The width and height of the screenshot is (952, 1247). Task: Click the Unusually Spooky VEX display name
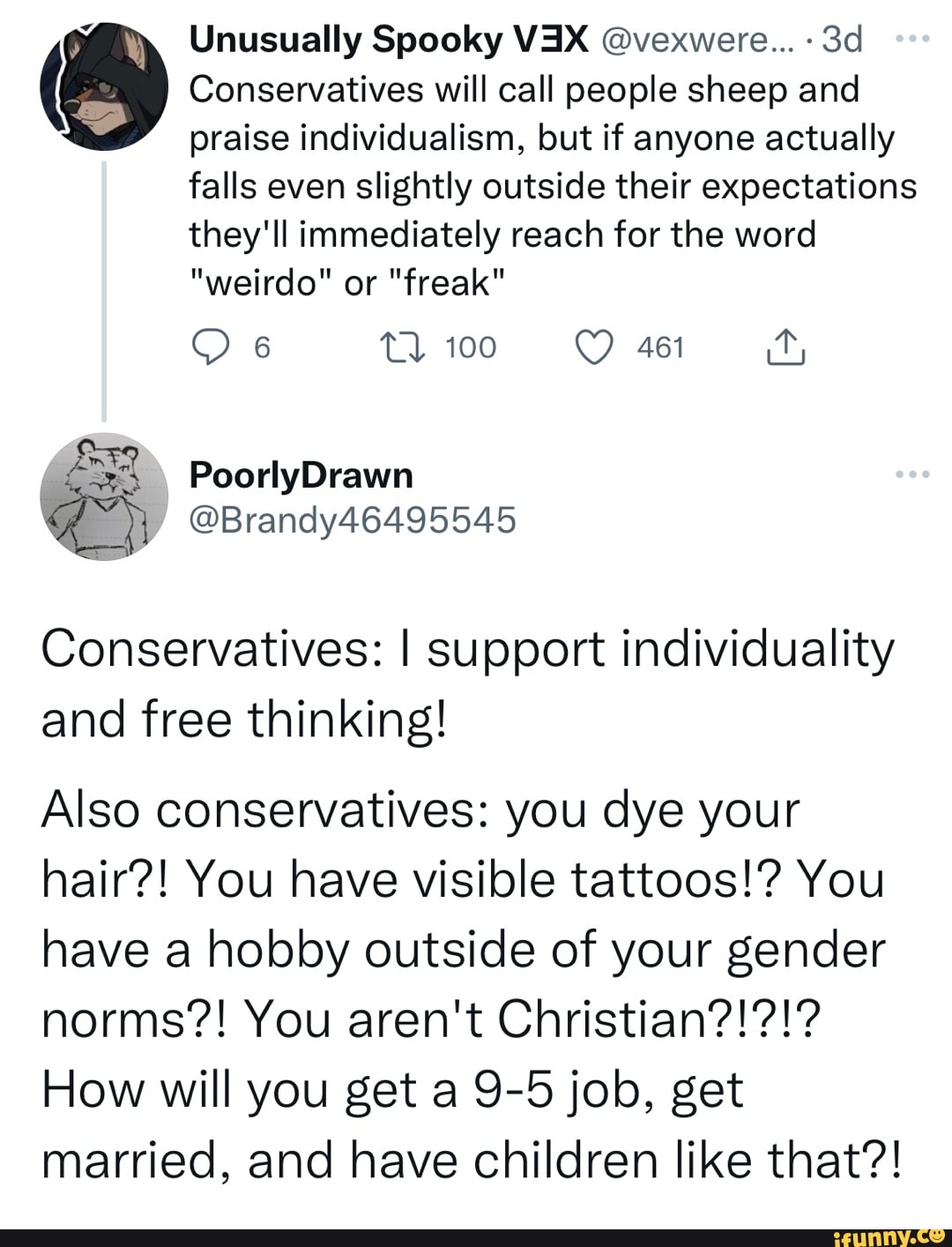click(389, 40)
